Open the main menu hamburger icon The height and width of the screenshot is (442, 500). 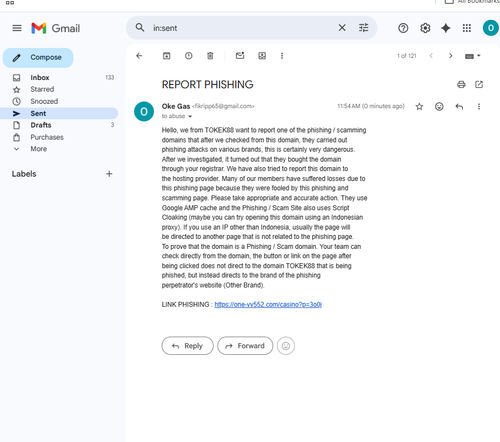(17, 28)
